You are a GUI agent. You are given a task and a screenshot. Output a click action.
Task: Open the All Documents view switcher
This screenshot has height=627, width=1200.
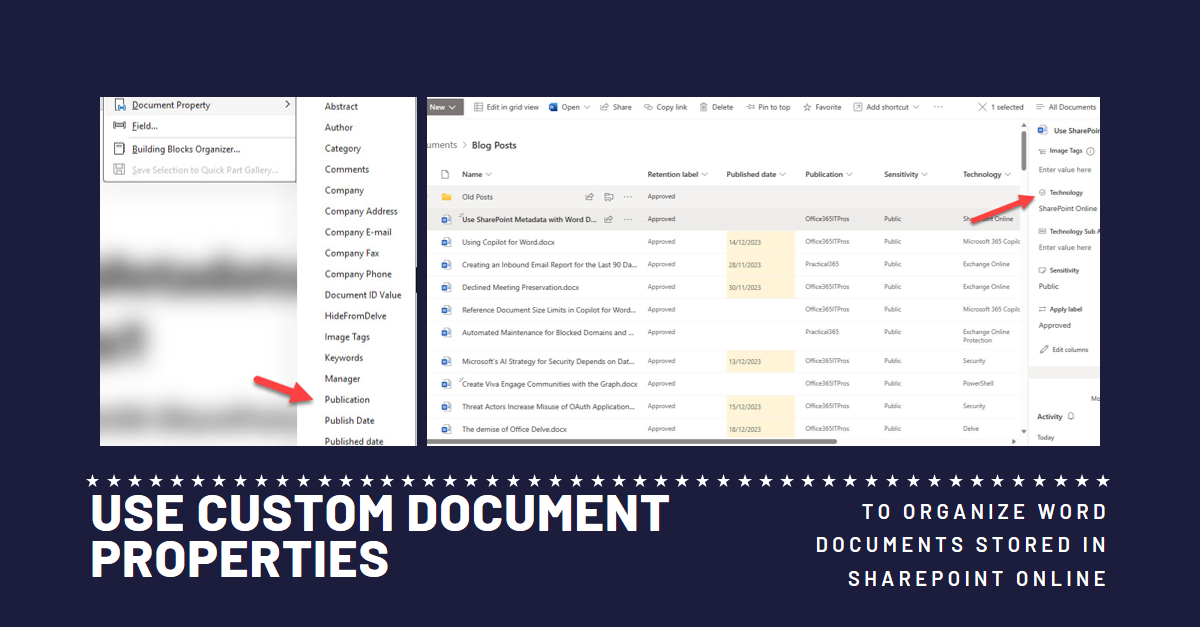tap(1066, 107)
